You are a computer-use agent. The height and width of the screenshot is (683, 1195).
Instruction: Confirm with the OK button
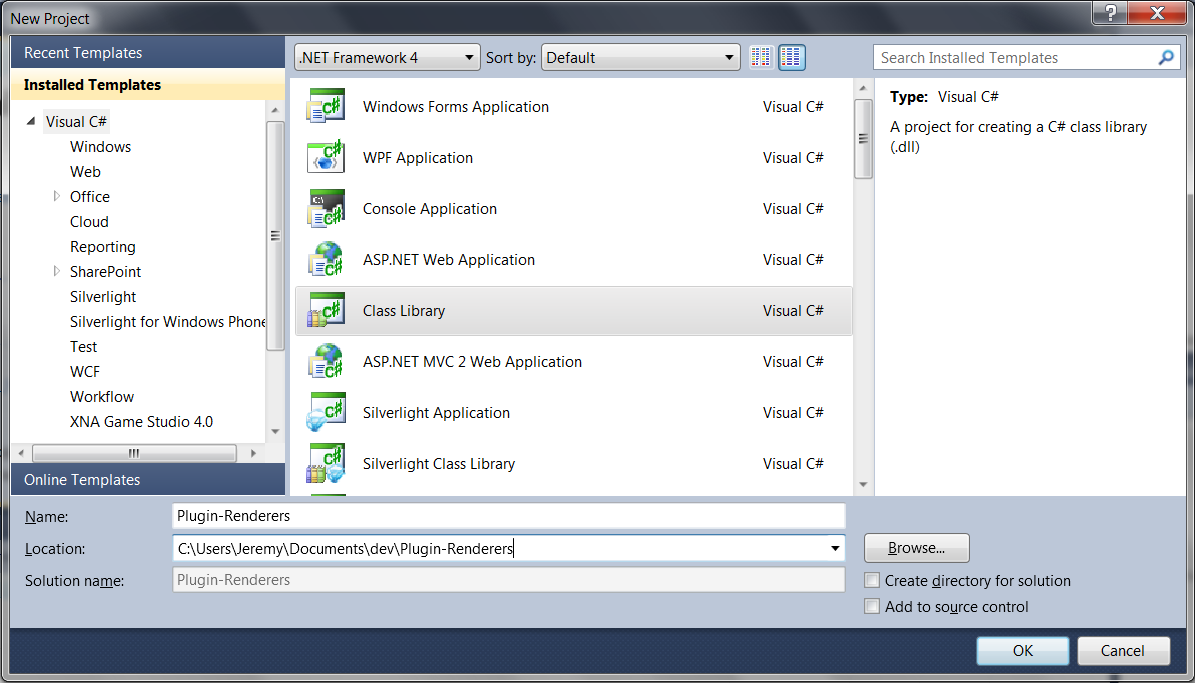click(x=1023, y=651)
